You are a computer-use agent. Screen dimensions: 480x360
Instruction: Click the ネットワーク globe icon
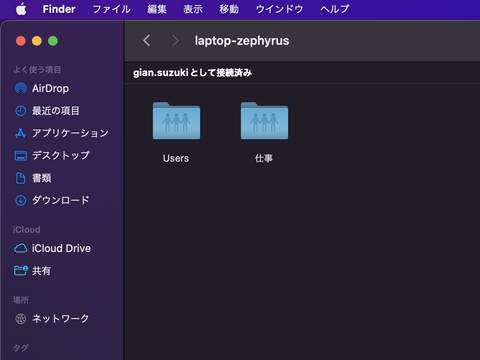click(21, 319)
